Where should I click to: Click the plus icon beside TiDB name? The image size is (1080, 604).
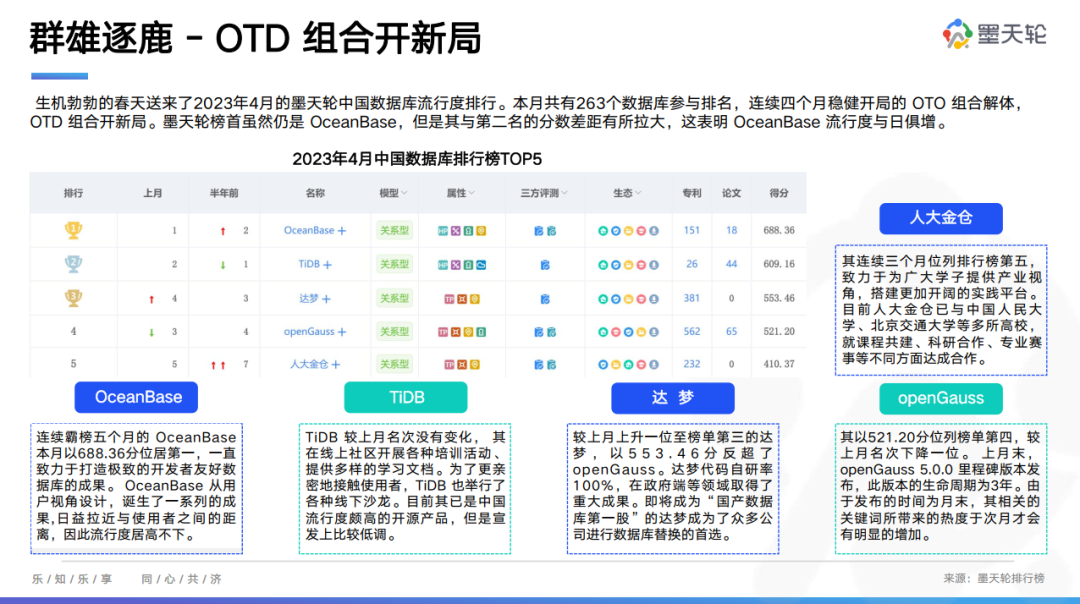point(327,264)
